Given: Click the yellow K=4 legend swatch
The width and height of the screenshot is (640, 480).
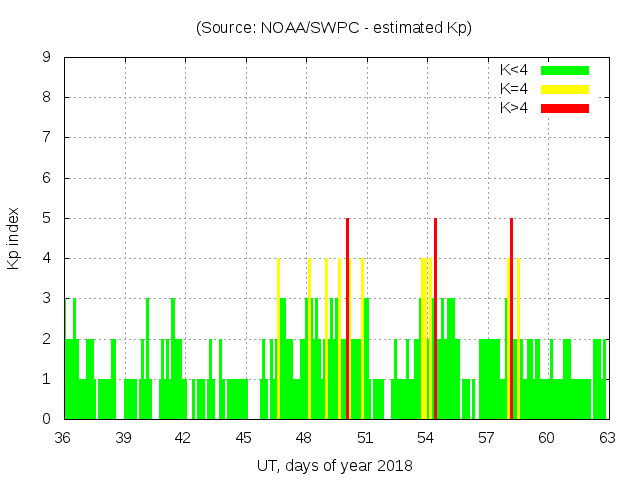Looking at the screenshot, I should (565, 89).
